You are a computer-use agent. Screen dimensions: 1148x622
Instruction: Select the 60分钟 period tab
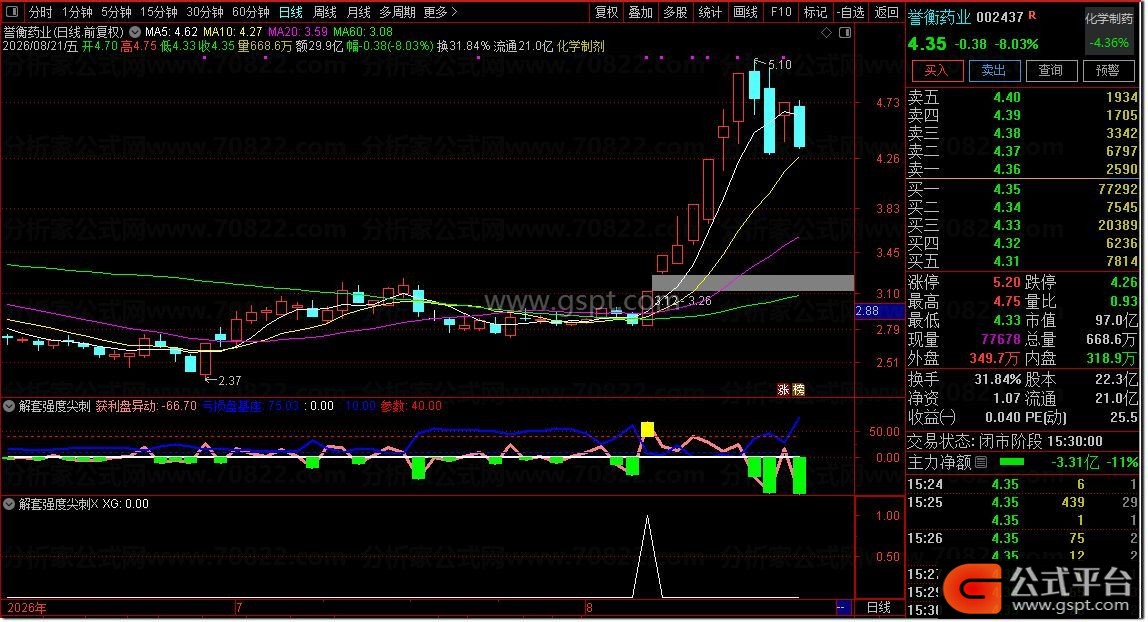point(251,12)
